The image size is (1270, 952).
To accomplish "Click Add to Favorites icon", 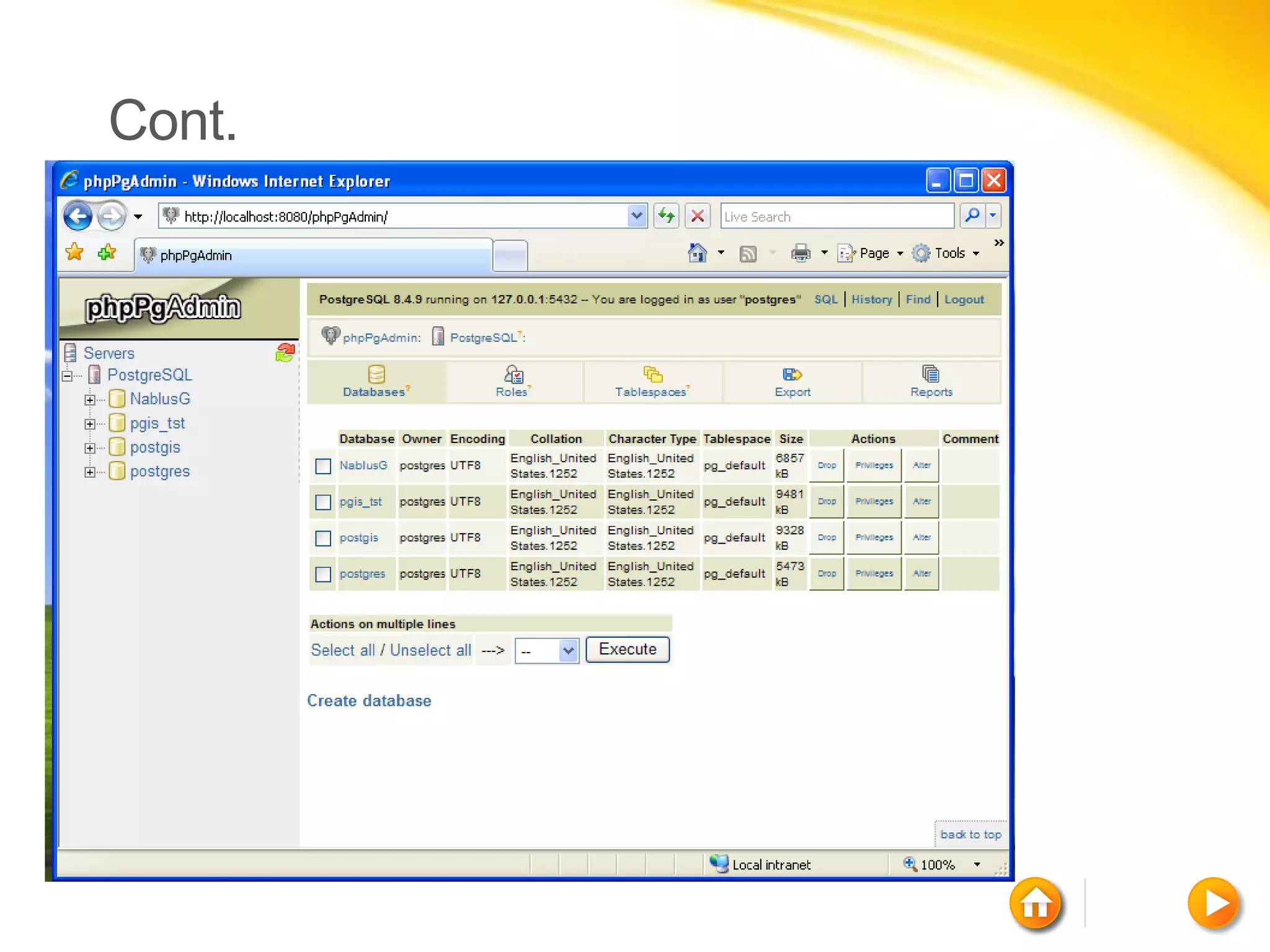I will pos(107,252).
